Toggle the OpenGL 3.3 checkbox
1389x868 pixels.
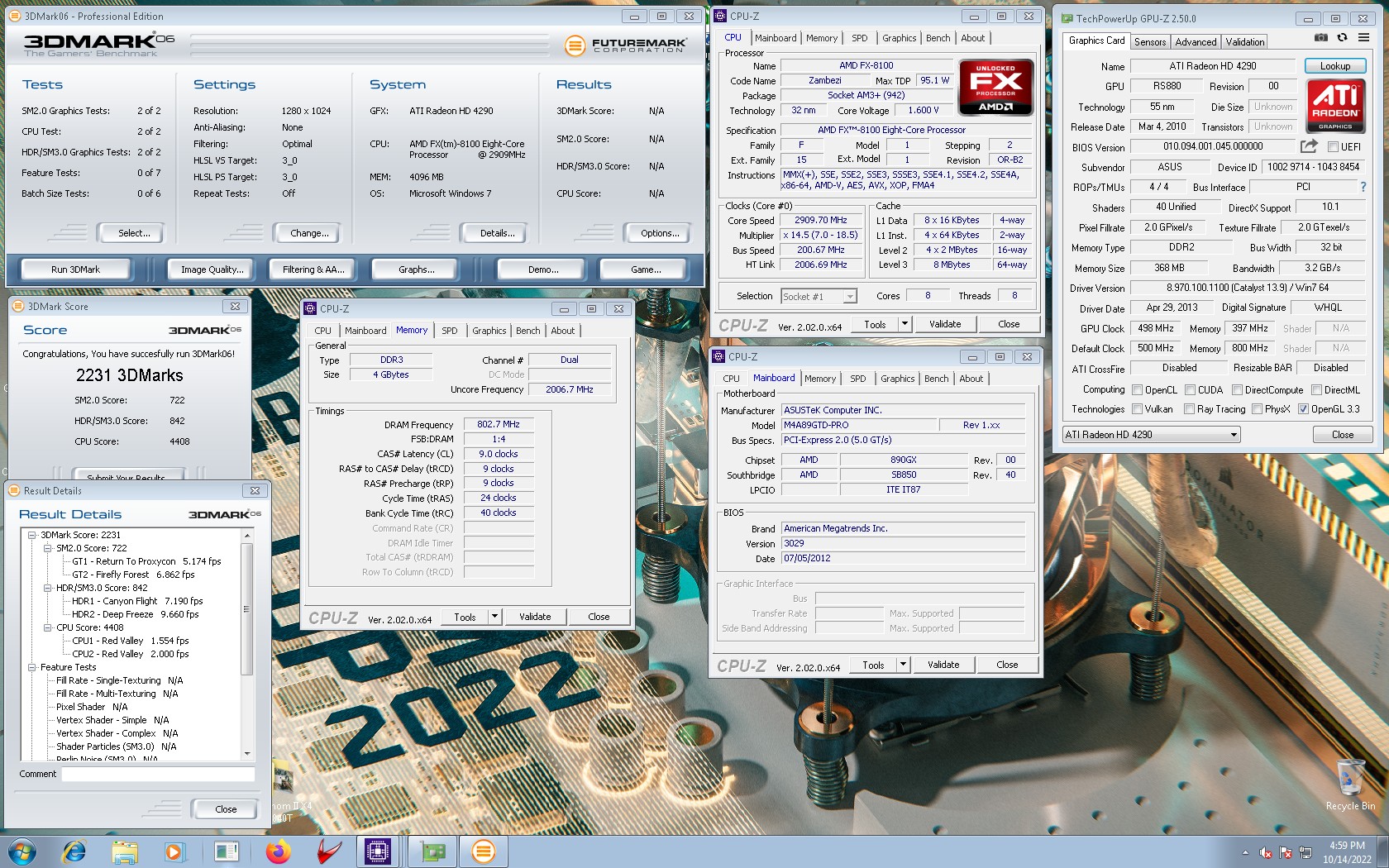[x=1303, y=409]
